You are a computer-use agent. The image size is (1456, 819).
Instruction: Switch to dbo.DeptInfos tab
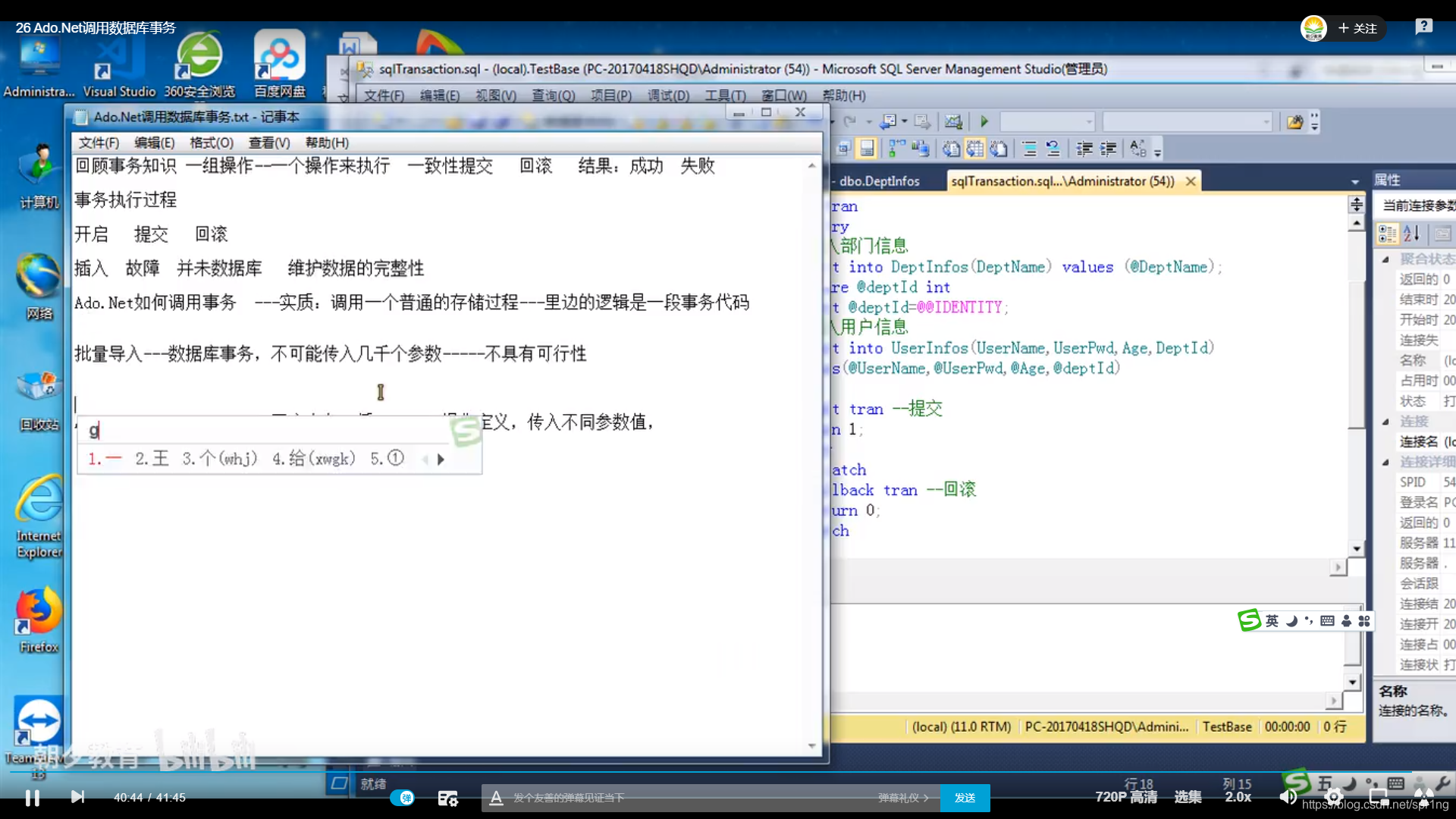879,181
